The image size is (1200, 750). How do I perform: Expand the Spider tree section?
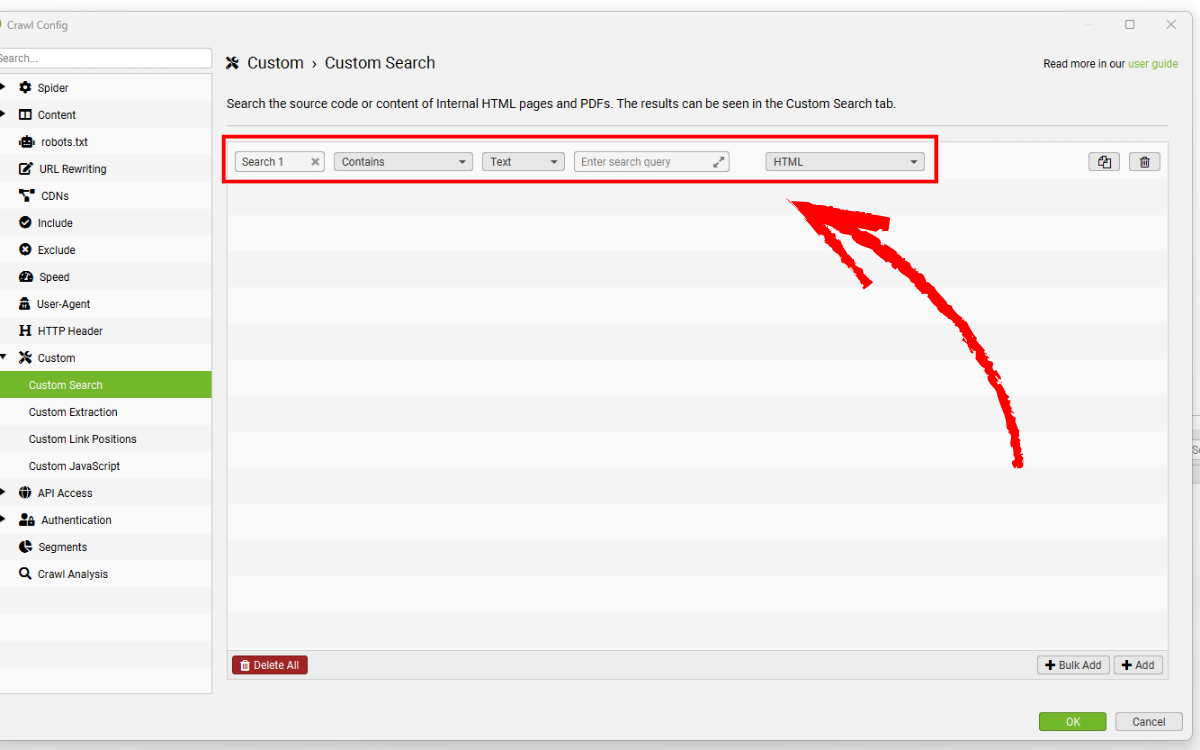tap(3, 88)
